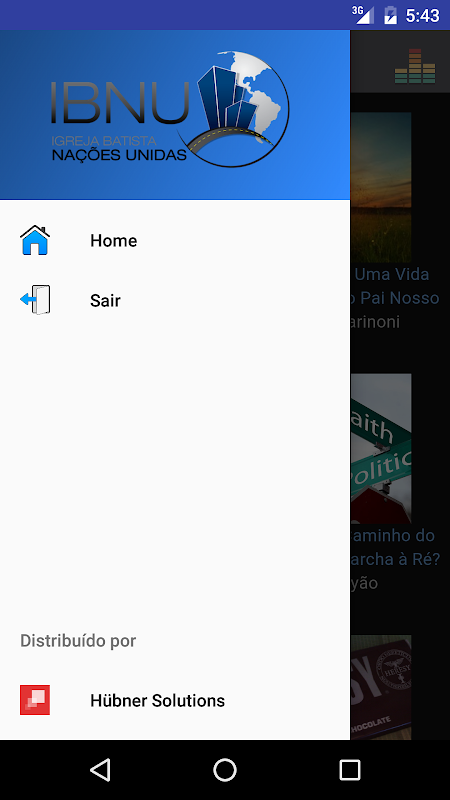Tap the blue Home house icon

coord(35,240)
